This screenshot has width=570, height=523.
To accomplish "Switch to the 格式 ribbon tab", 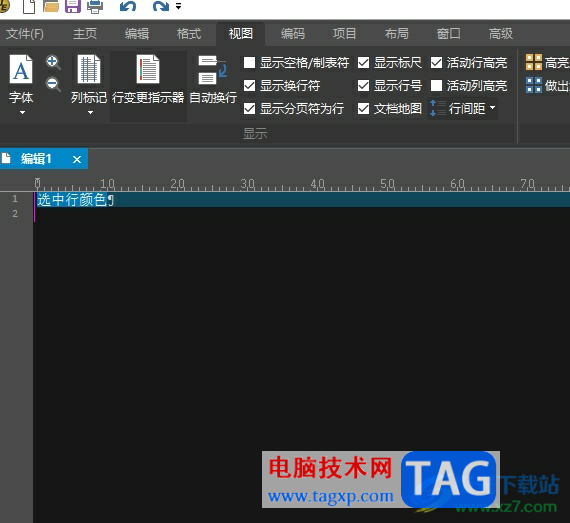I will pos(189,34).
